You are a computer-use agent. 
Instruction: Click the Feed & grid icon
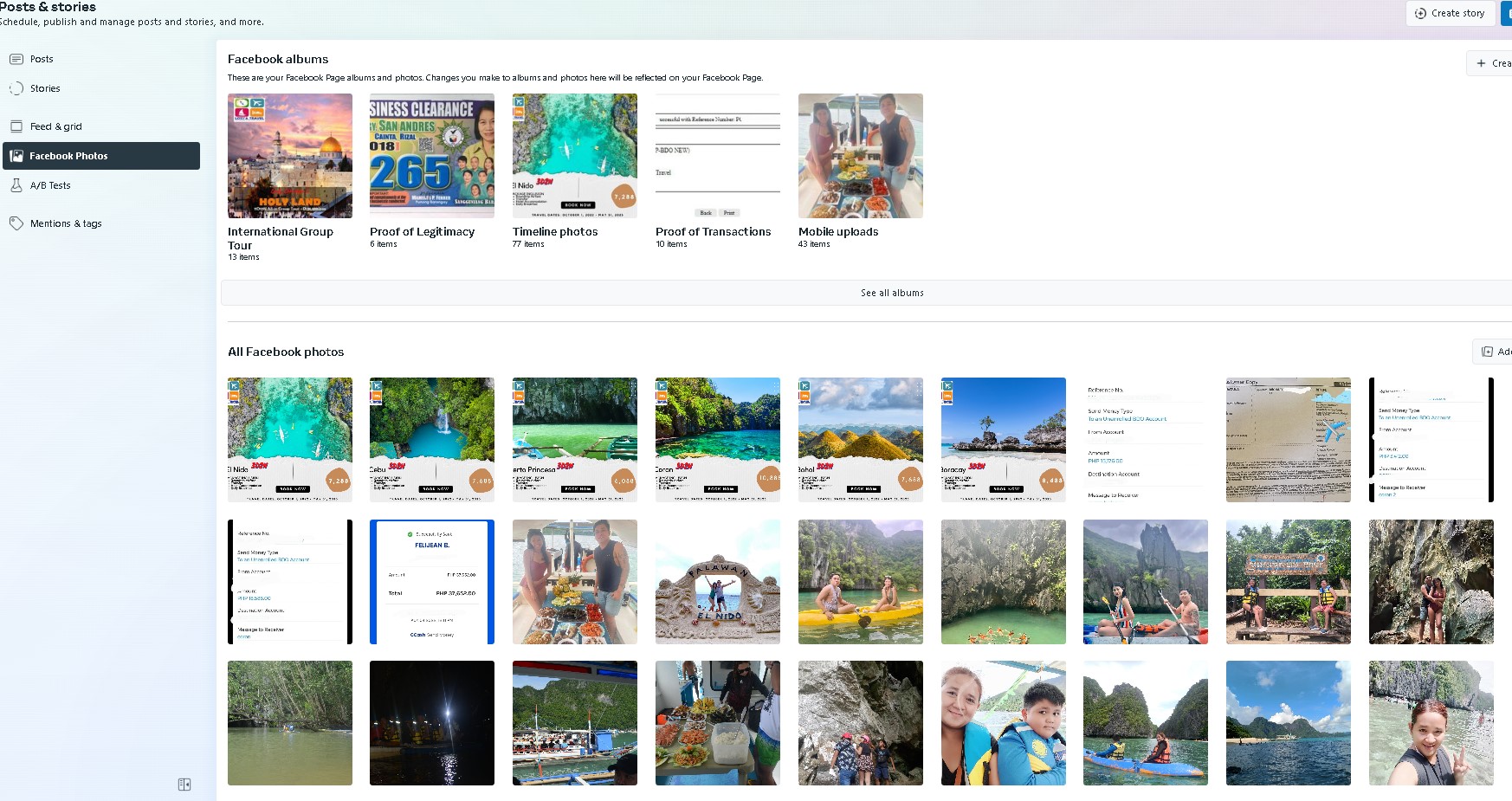coord(16,126)
